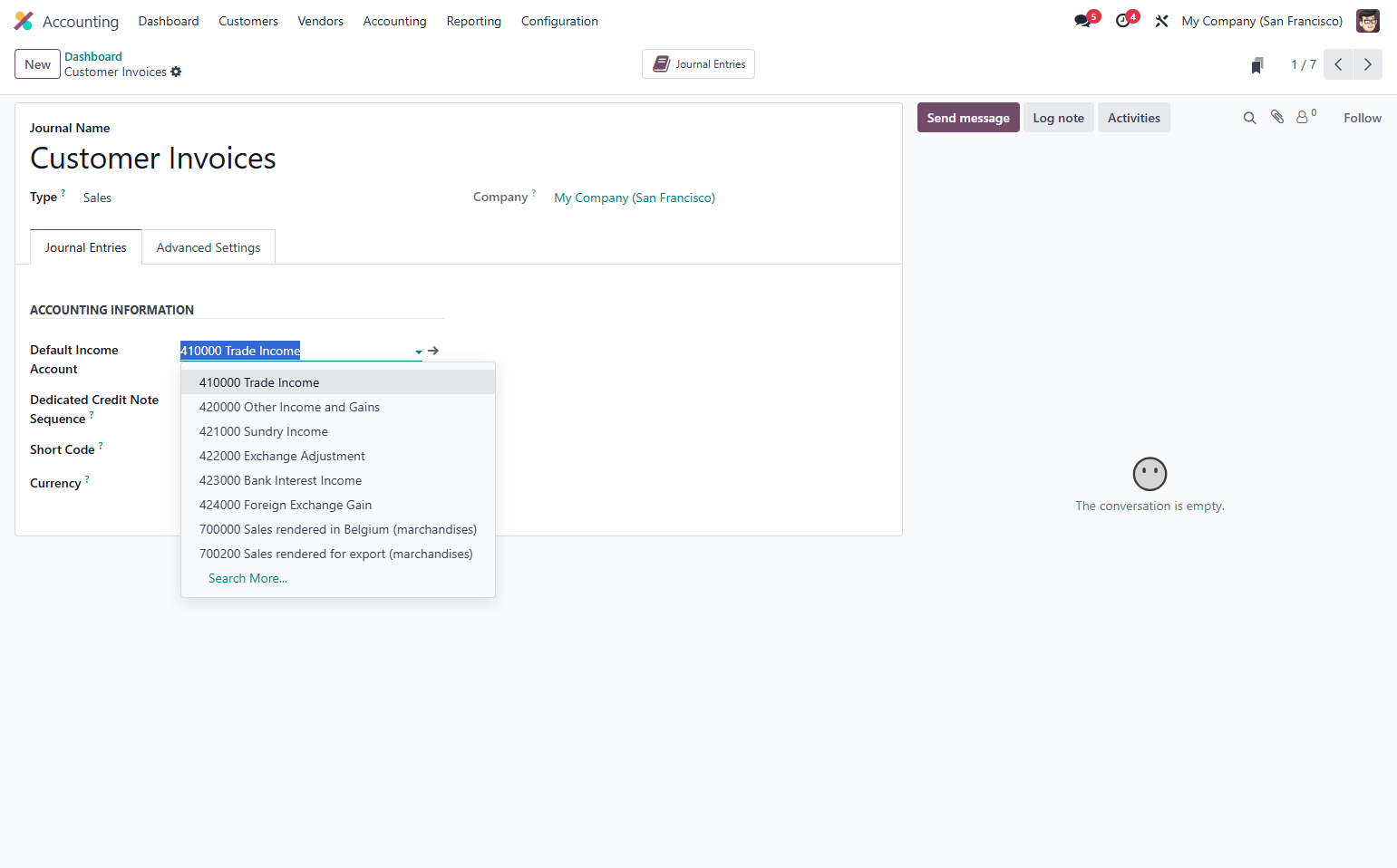Screen dimensions: 1397x868
Task: Click the Journal Entries smart button
Action: point(698,64)
